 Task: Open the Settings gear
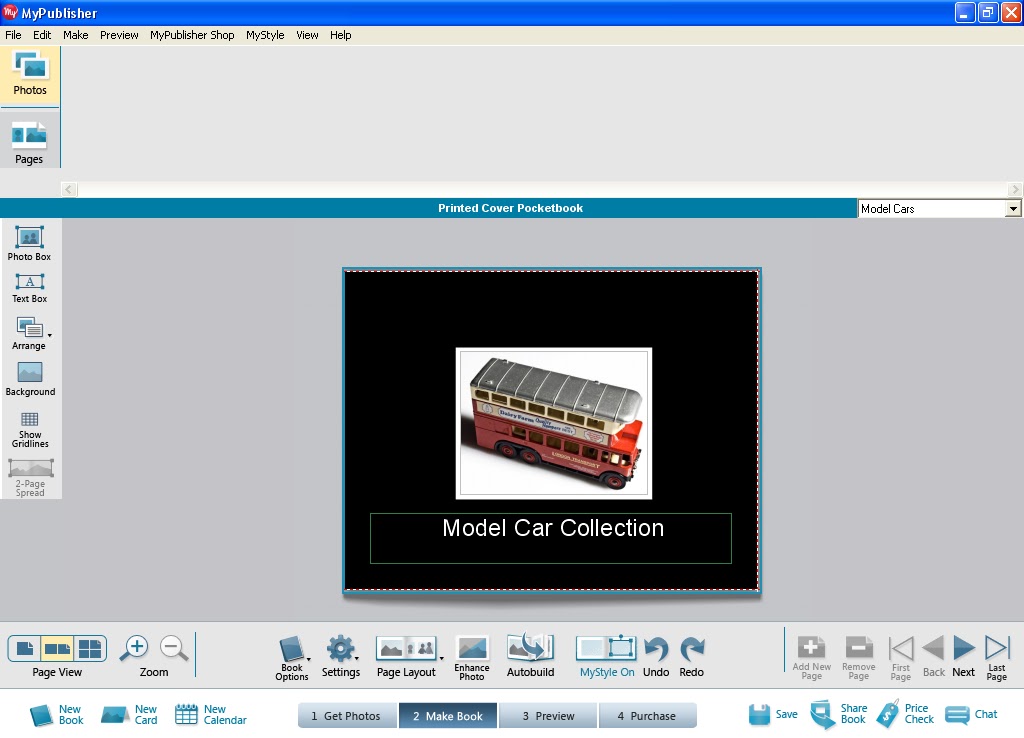[x=341, y=656]
